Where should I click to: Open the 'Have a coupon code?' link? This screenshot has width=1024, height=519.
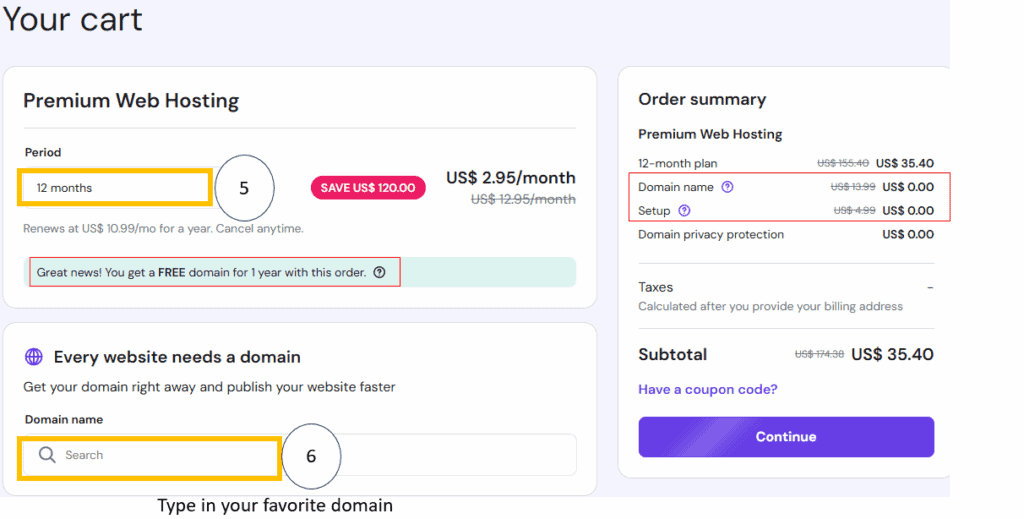pos(707,389)
